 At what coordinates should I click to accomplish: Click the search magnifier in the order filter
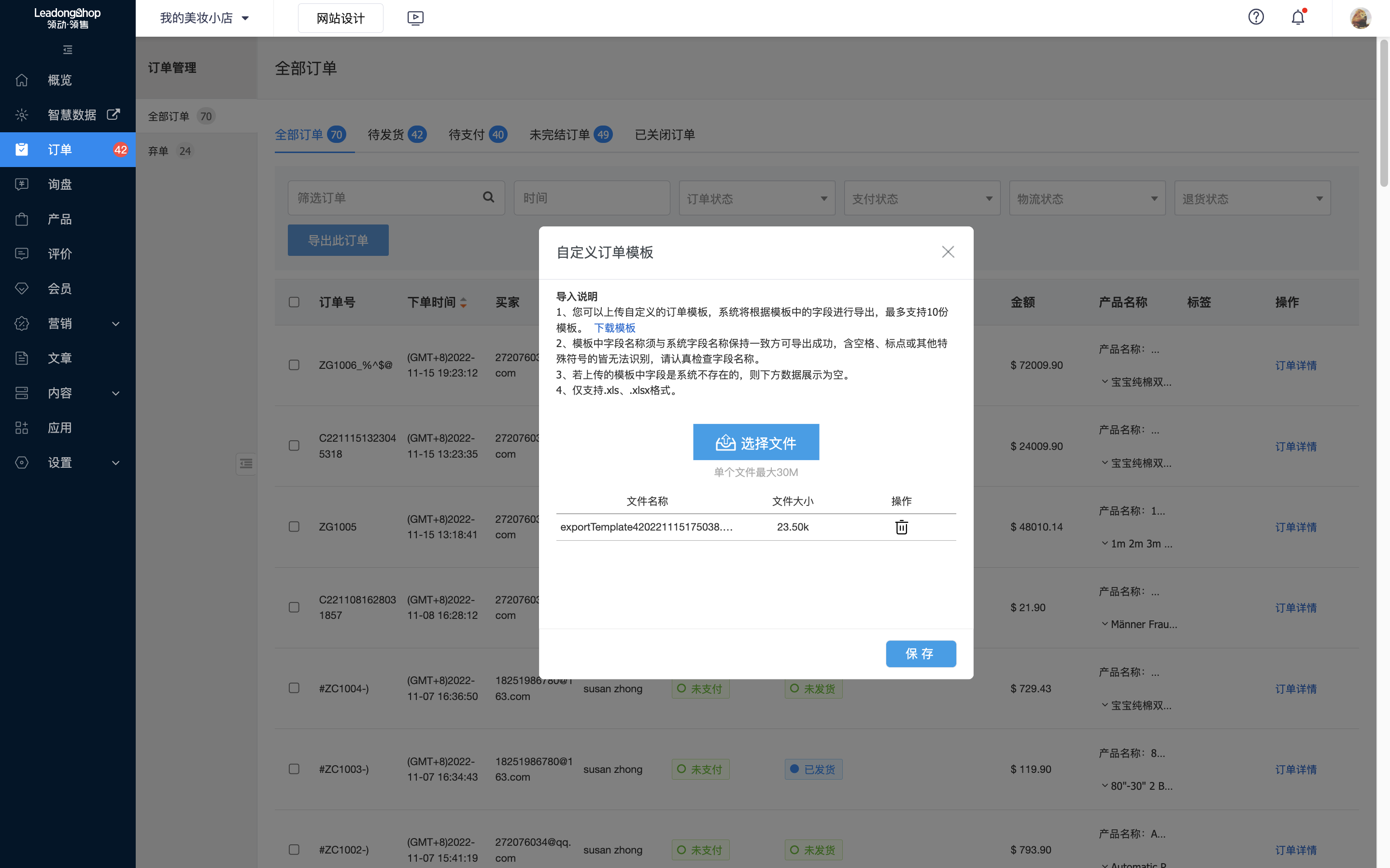pos(489,197)
